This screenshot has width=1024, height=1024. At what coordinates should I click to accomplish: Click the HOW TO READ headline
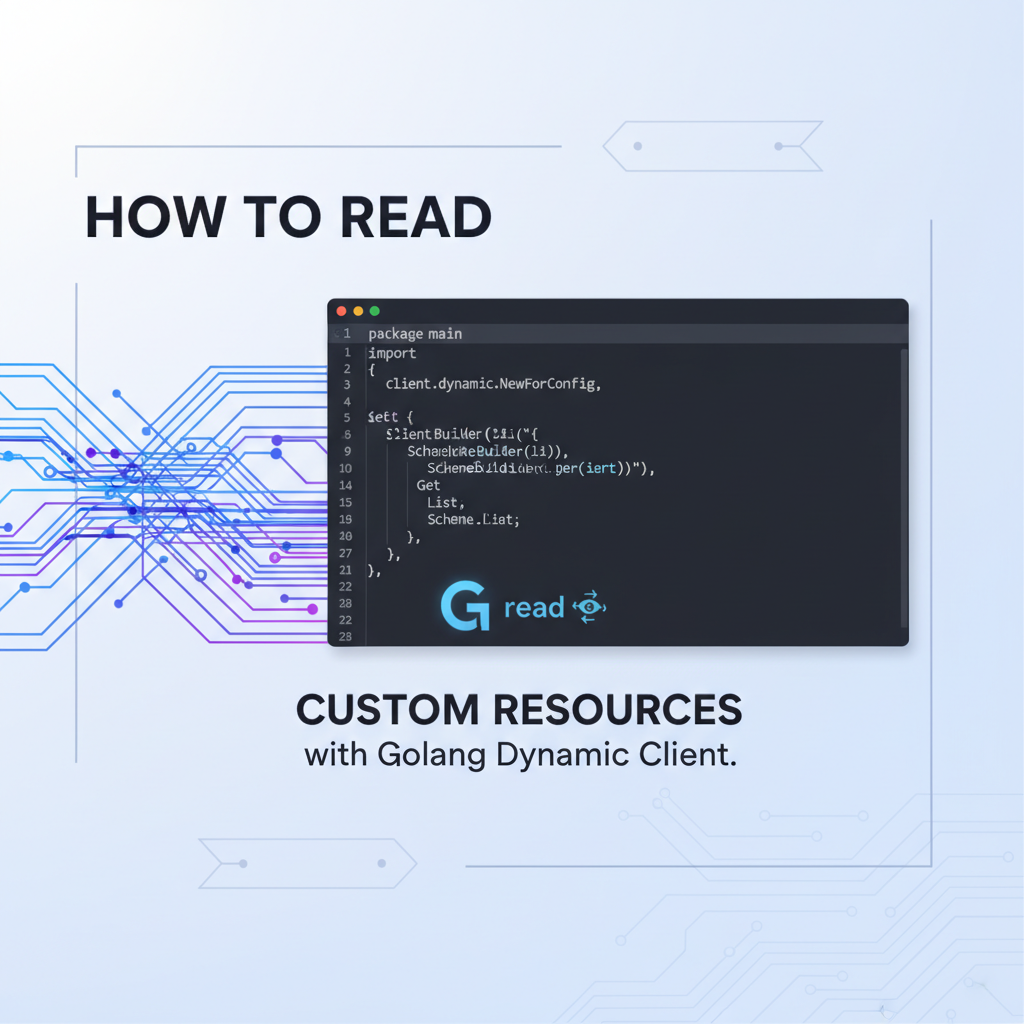click(x=288, y=218)
